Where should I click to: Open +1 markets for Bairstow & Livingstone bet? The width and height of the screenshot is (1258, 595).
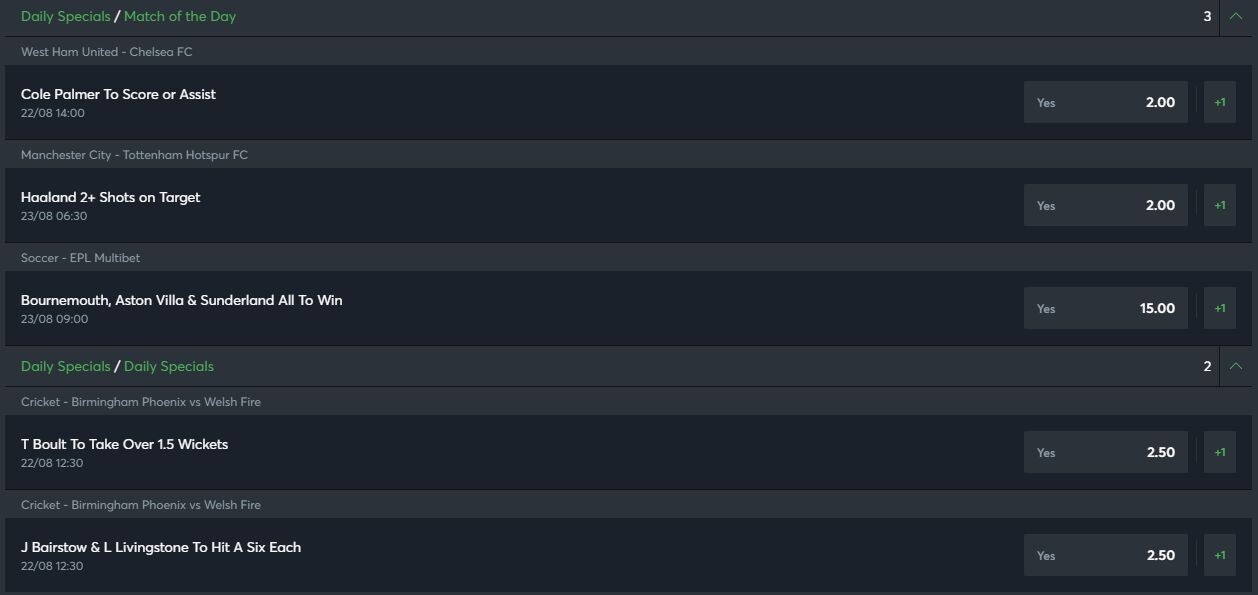(x=1220, y=555)
